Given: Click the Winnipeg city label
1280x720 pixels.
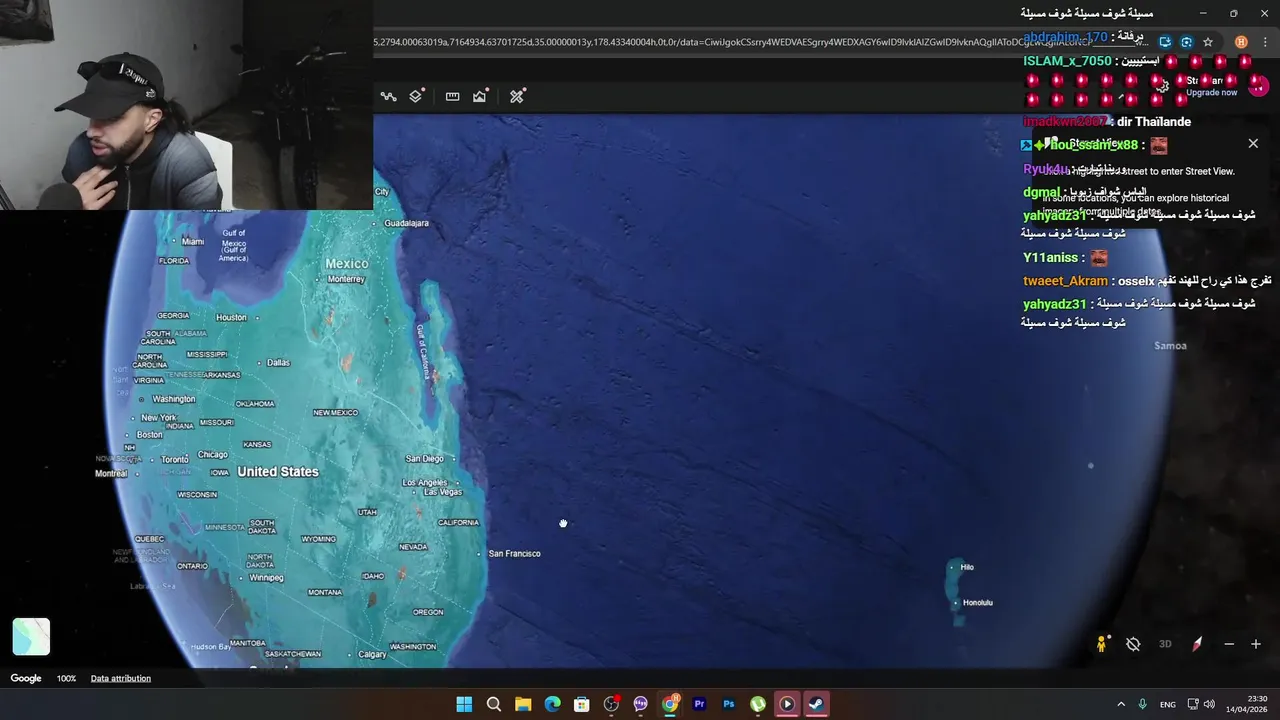Looking at the screenshot, I should click(267, 578).
